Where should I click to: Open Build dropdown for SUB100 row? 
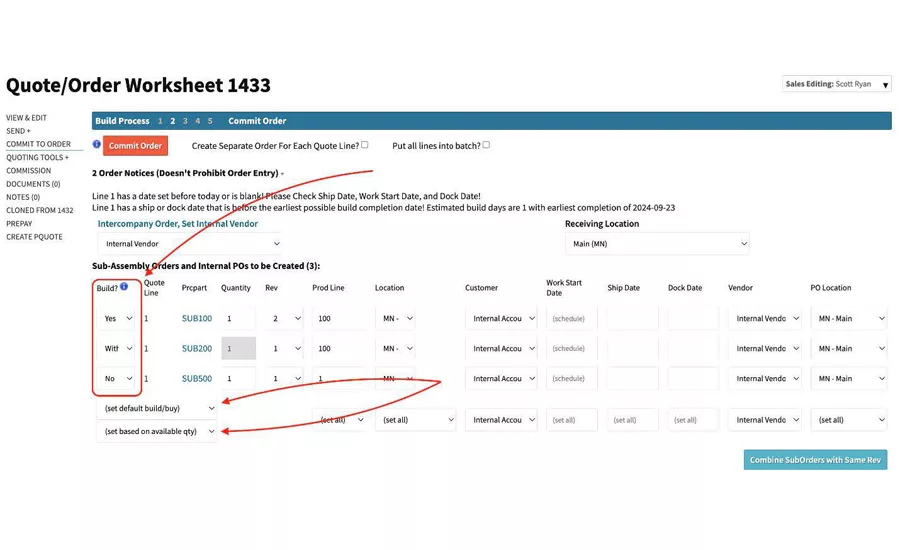(x=117, y=318)
